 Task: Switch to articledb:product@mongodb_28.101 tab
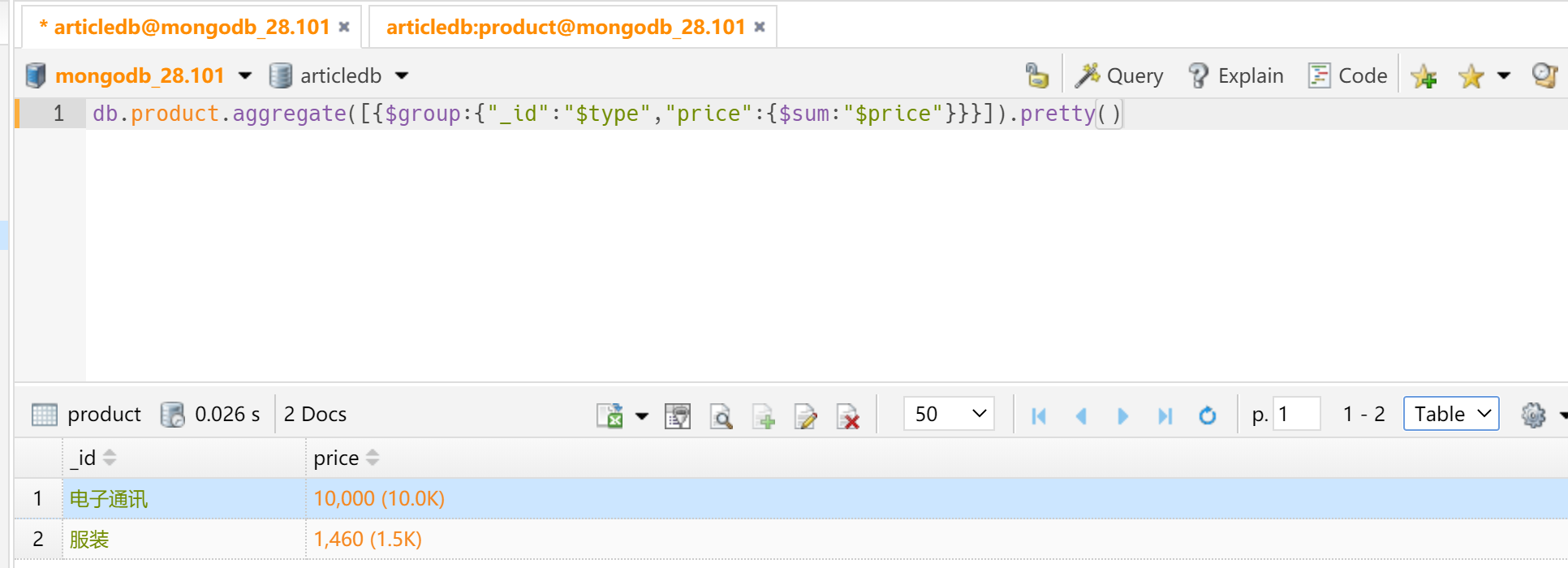[565, 27]
